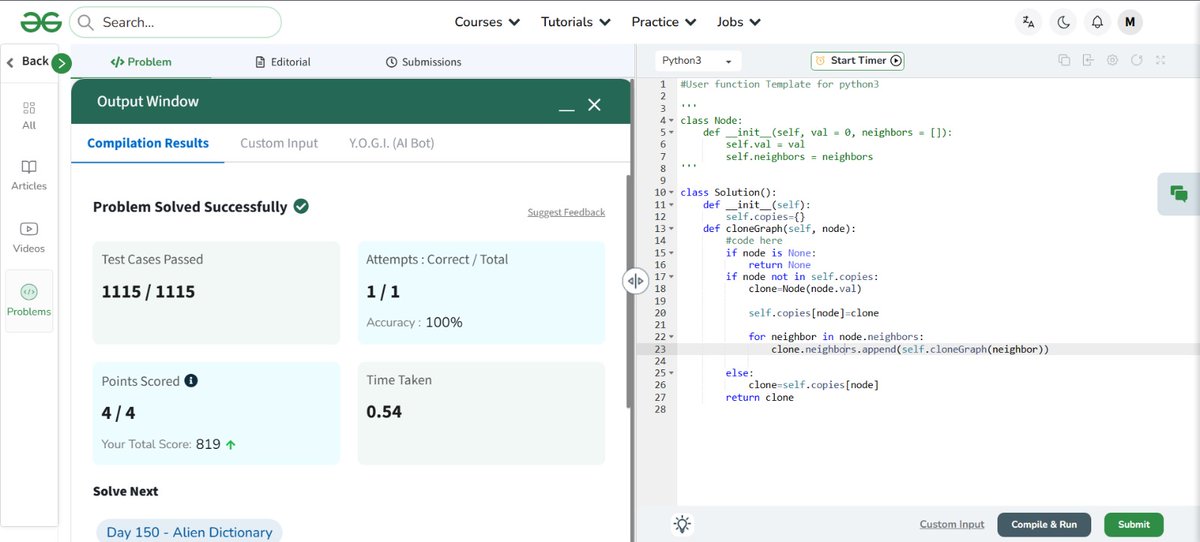Open the Problems sidebar section
The height and width of the screenshot is (542, 1200).
point(29,301)
